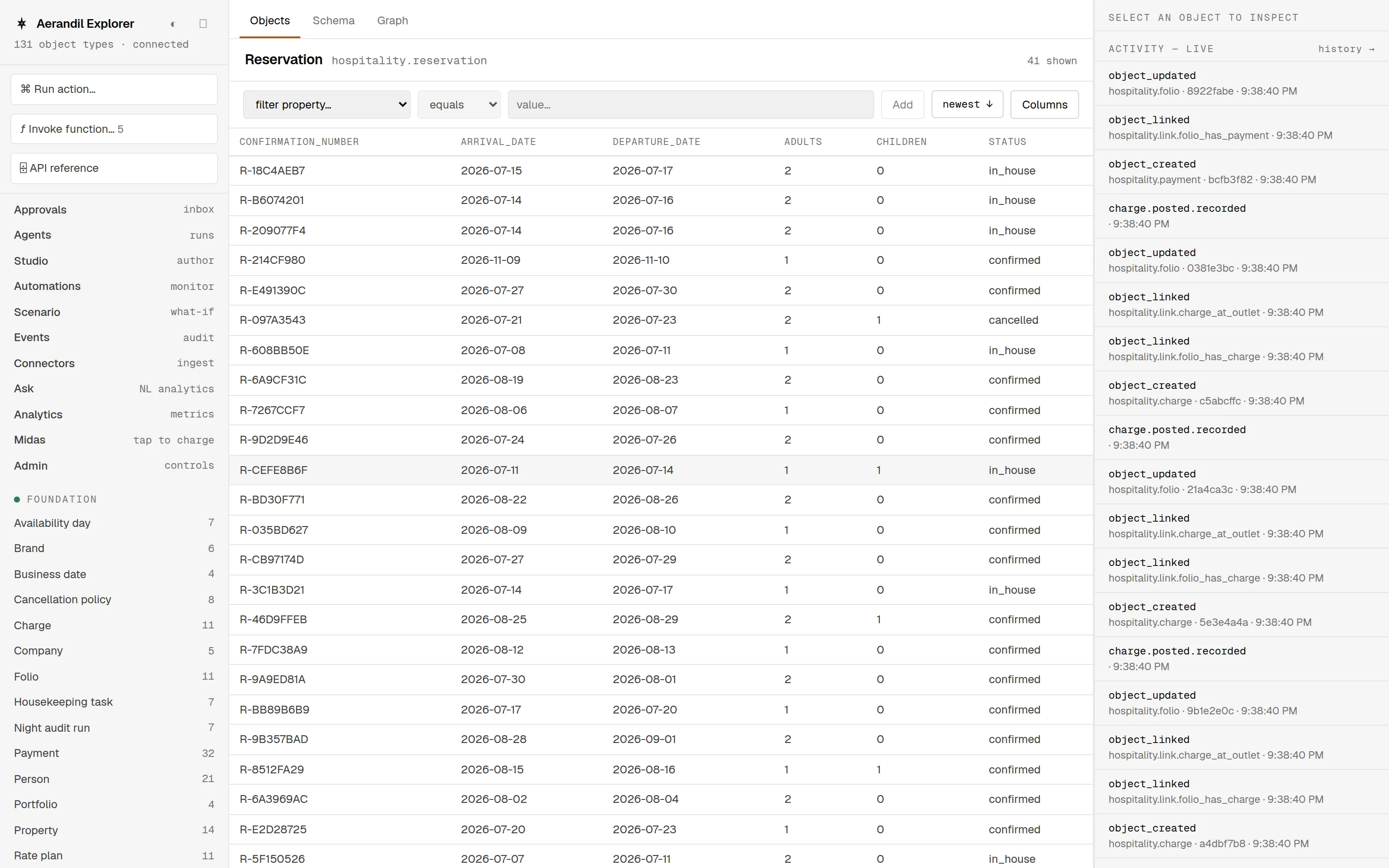Toggle the newest sort order button
The height and width of the screenshot is (868, 1389).
tap(967, 104)
